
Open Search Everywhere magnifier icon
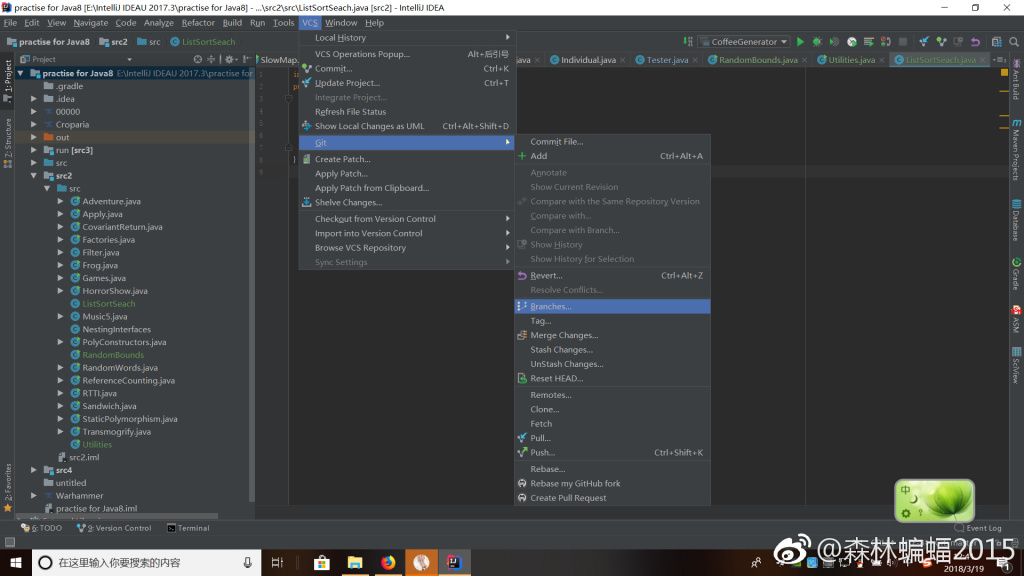tap(1014, 42)
